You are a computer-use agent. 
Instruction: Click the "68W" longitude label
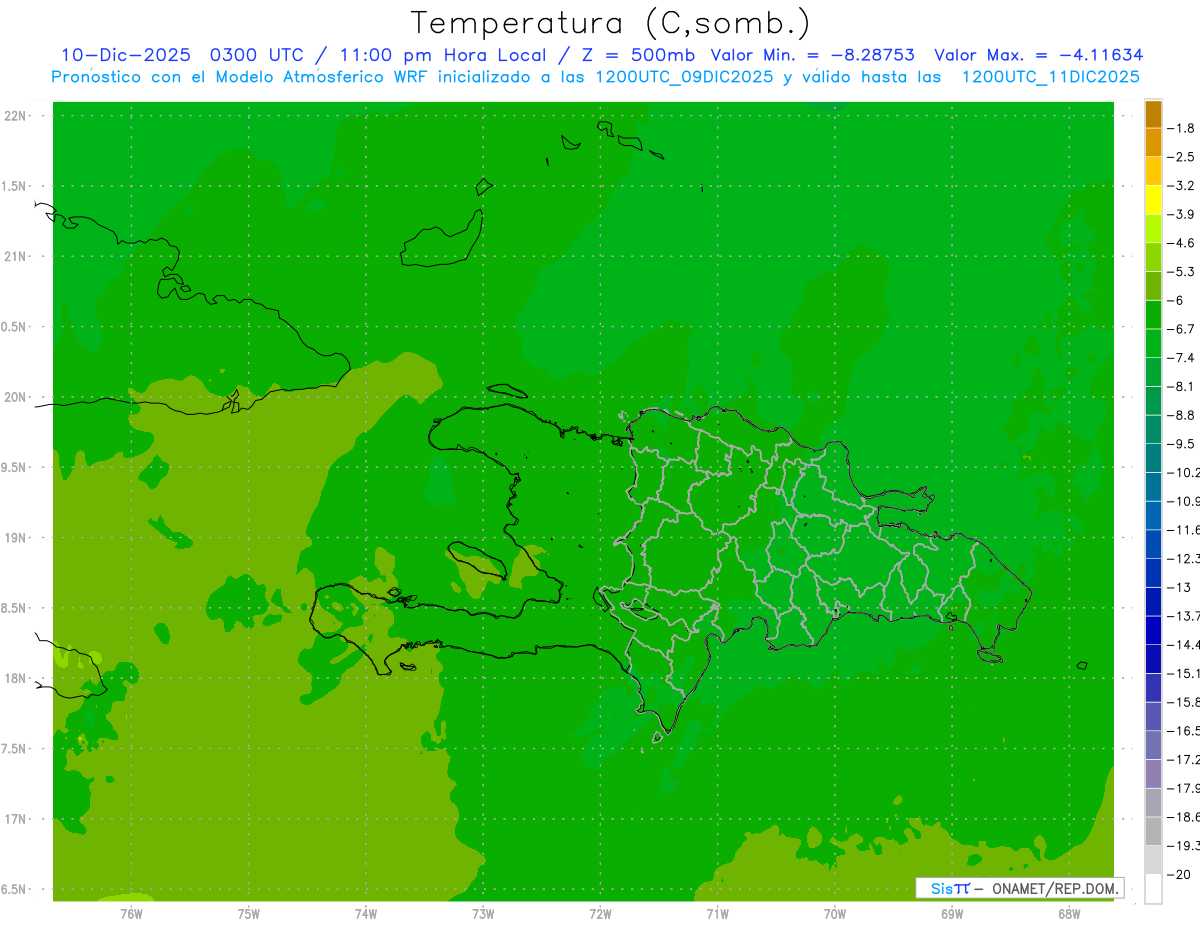pos(1069,913)
